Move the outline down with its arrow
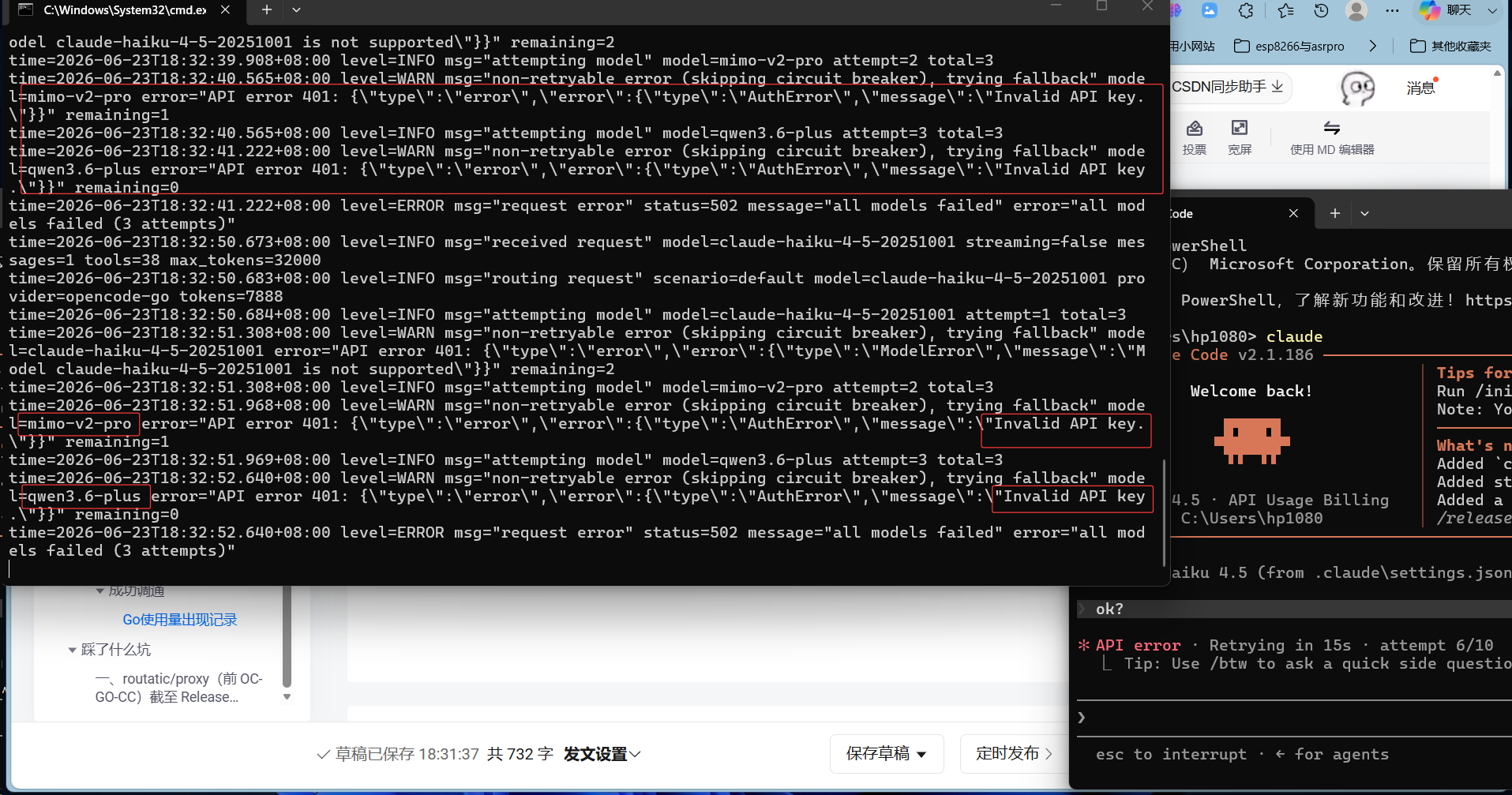1512x795 pixels. [x=287, y=697]
